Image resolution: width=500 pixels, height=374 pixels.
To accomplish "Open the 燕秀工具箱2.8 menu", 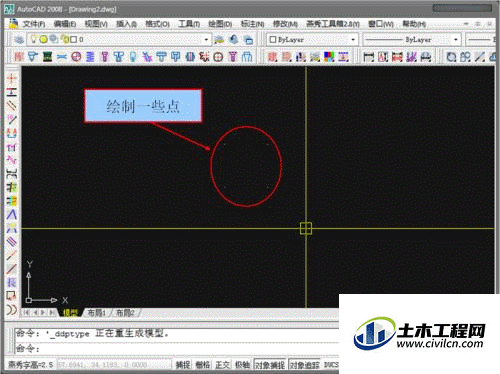I will coord(333,24).
